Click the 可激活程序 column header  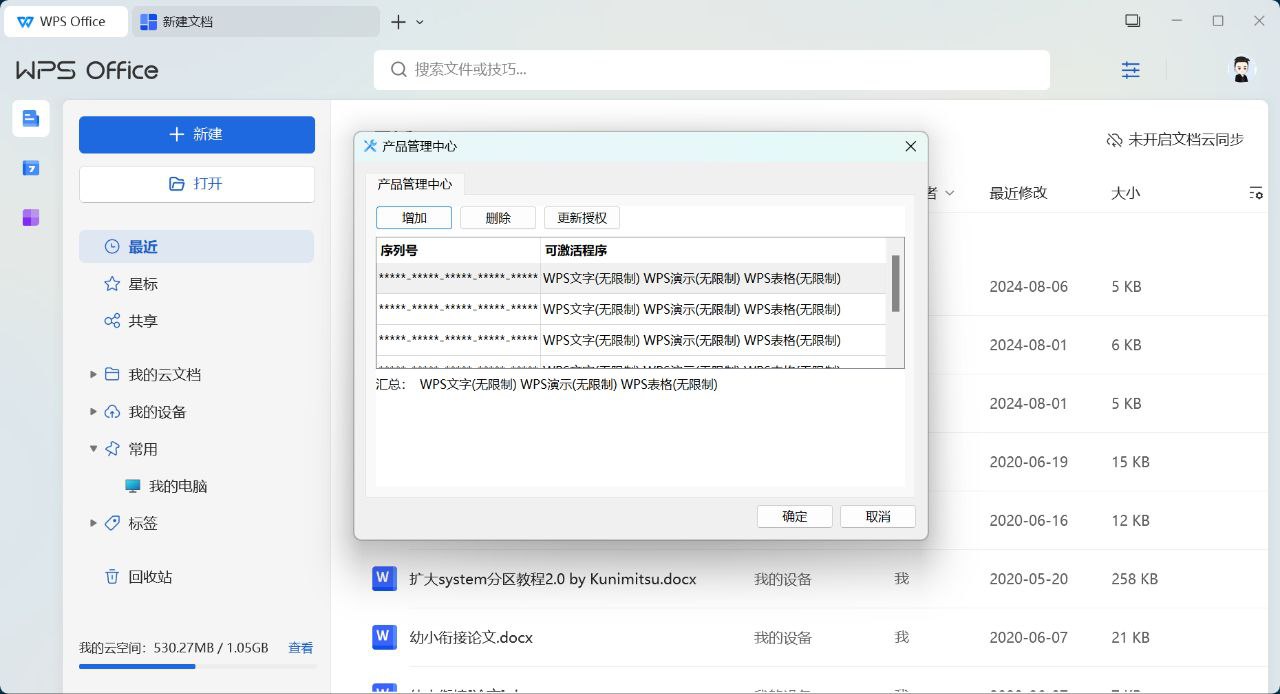point(713,250)
